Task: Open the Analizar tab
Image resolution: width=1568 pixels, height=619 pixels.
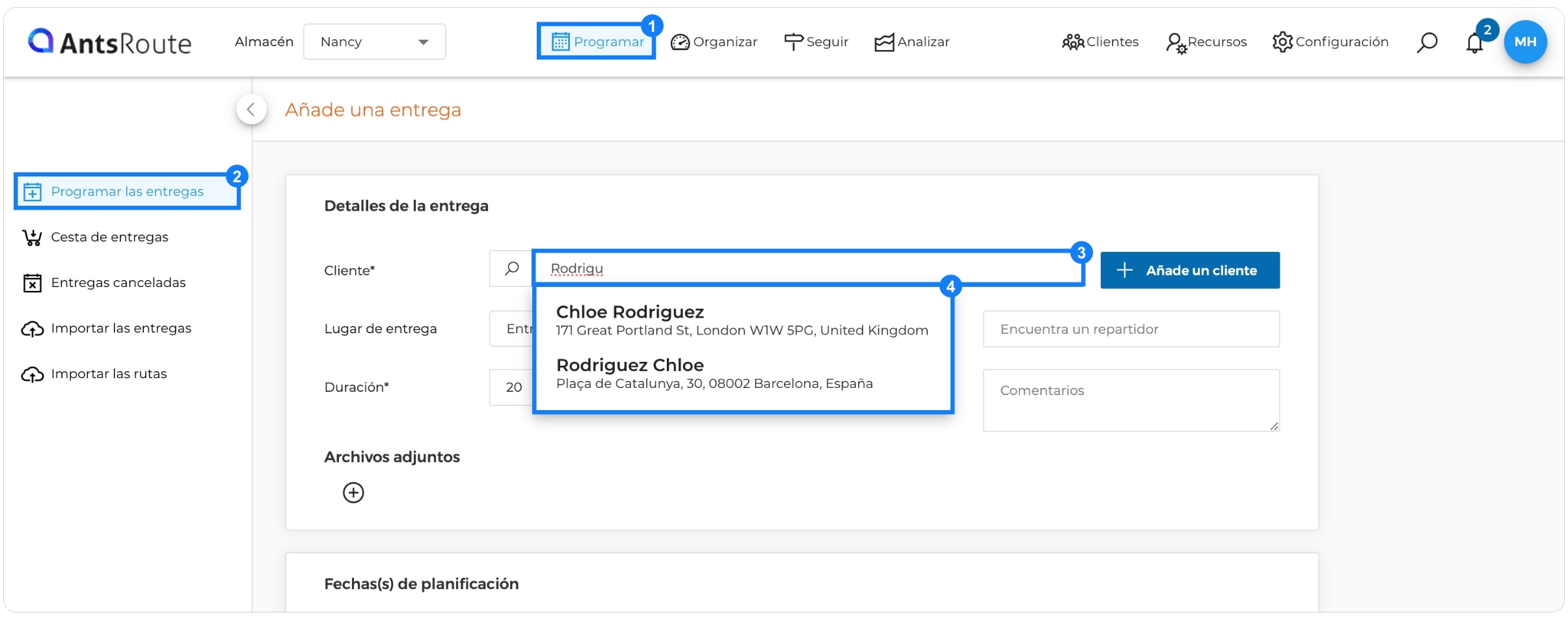Action: click(x=912, y=42)
